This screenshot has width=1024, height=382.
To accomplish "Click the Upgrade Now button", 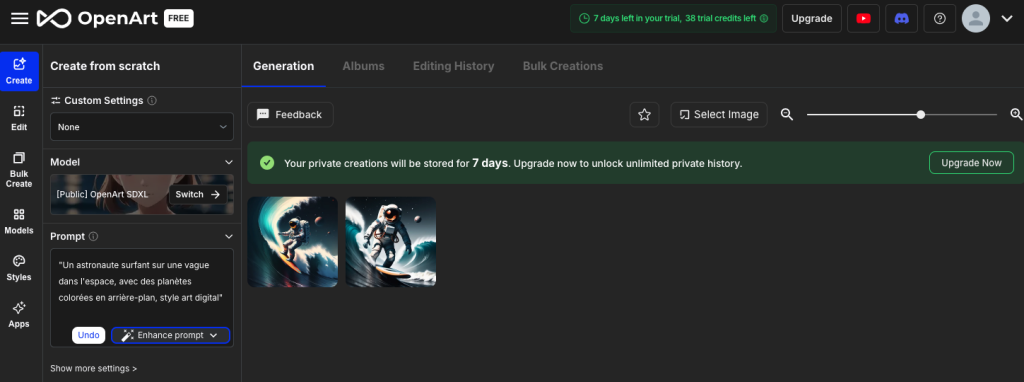I will [971, 163].
